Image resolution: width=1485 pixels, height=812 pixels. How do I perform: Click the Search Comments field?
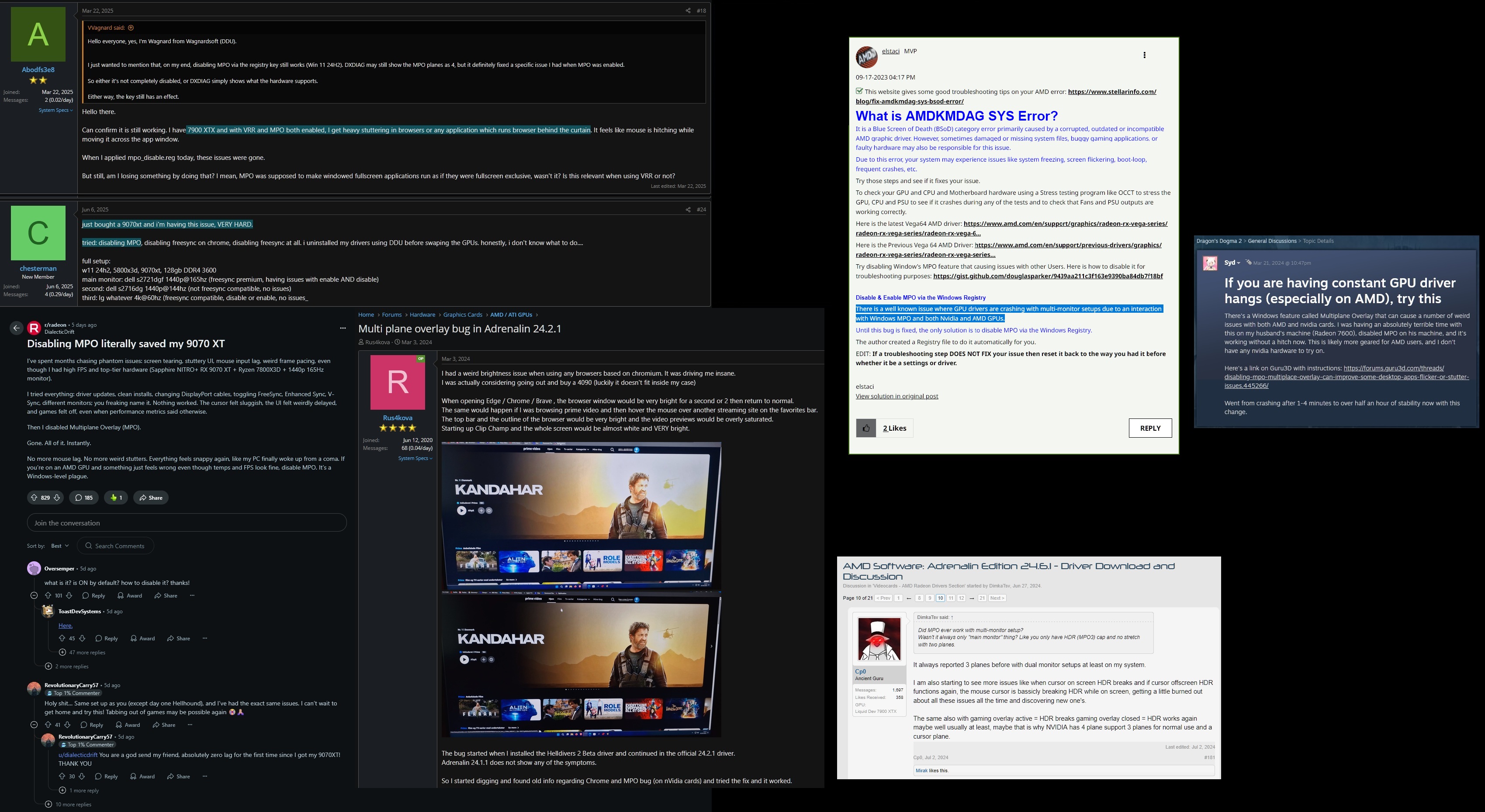(115, 546)
